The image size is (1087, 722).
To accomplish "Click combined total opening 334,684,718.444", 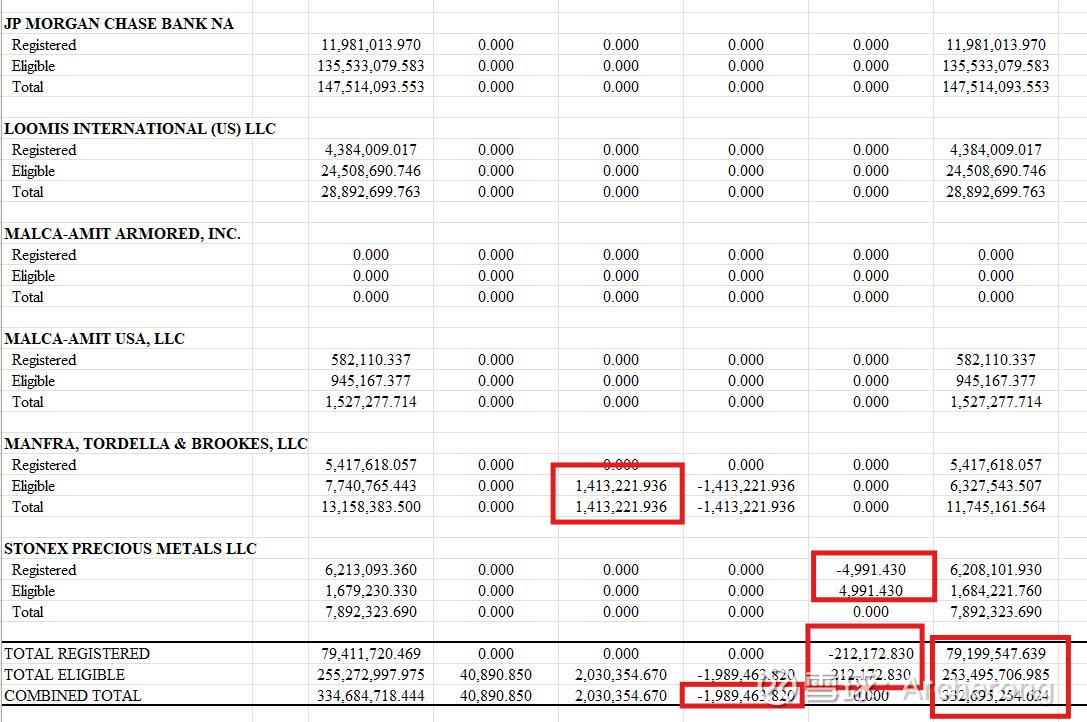I will [371, 696].
